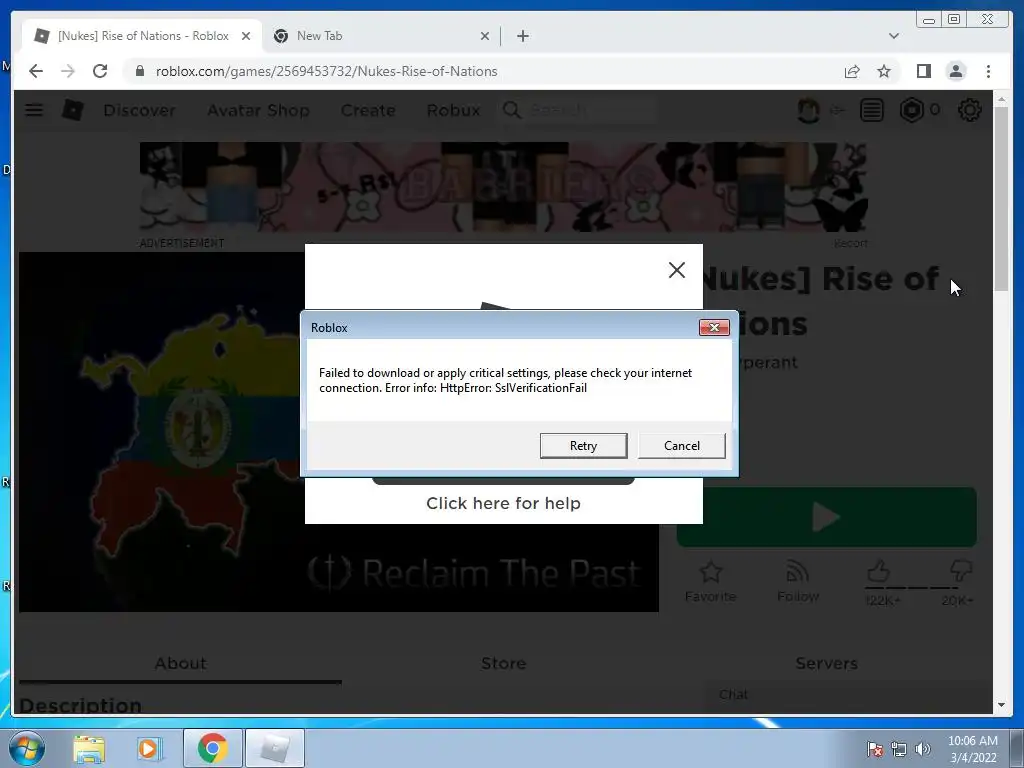Click the Chrome taskbar icon
This screenshot has height=768, width=1024.
[212, 748]
